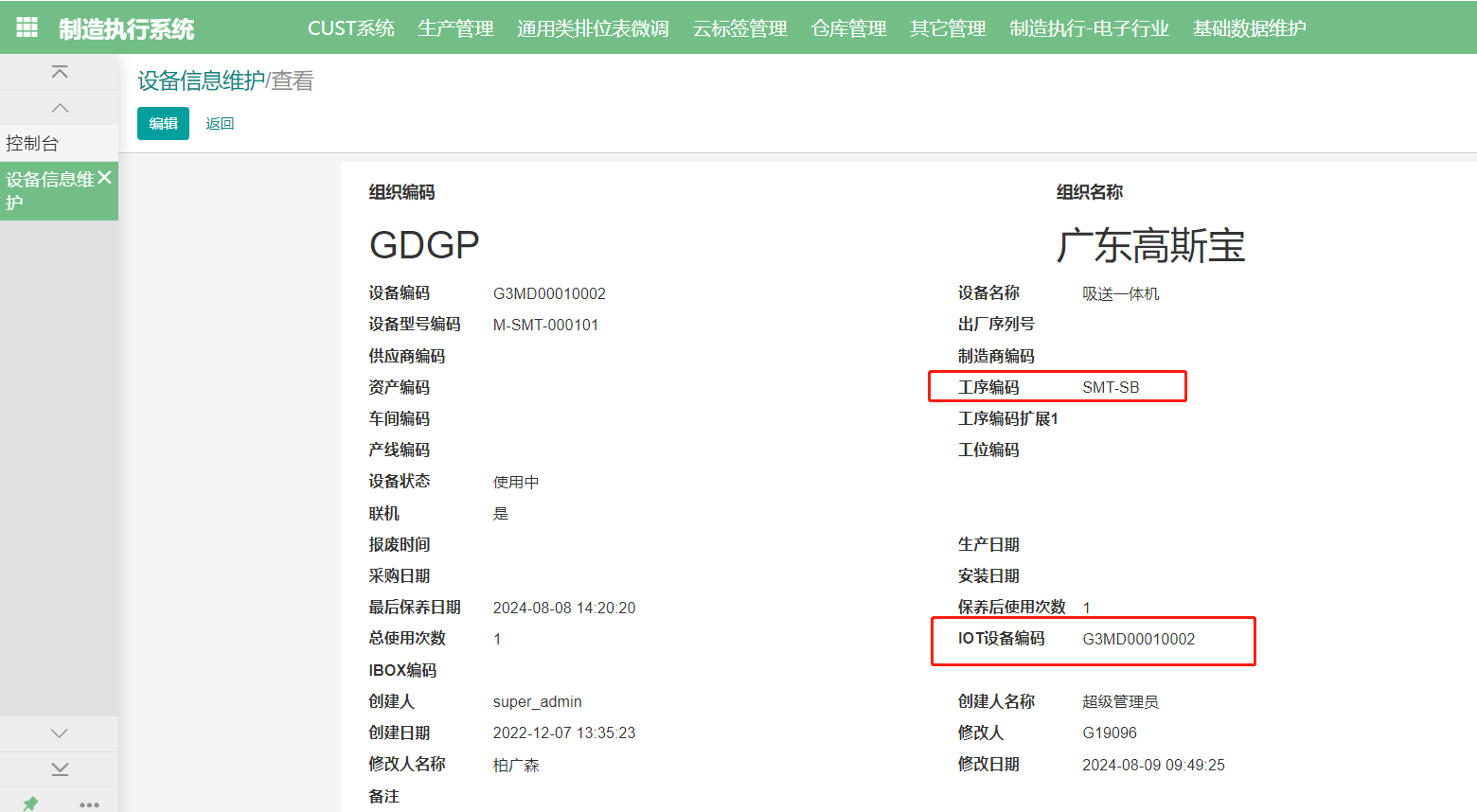Click organization name 广东高斯宝
This screenshot has height=812, width=1477.
click(x=1150, y=245)
